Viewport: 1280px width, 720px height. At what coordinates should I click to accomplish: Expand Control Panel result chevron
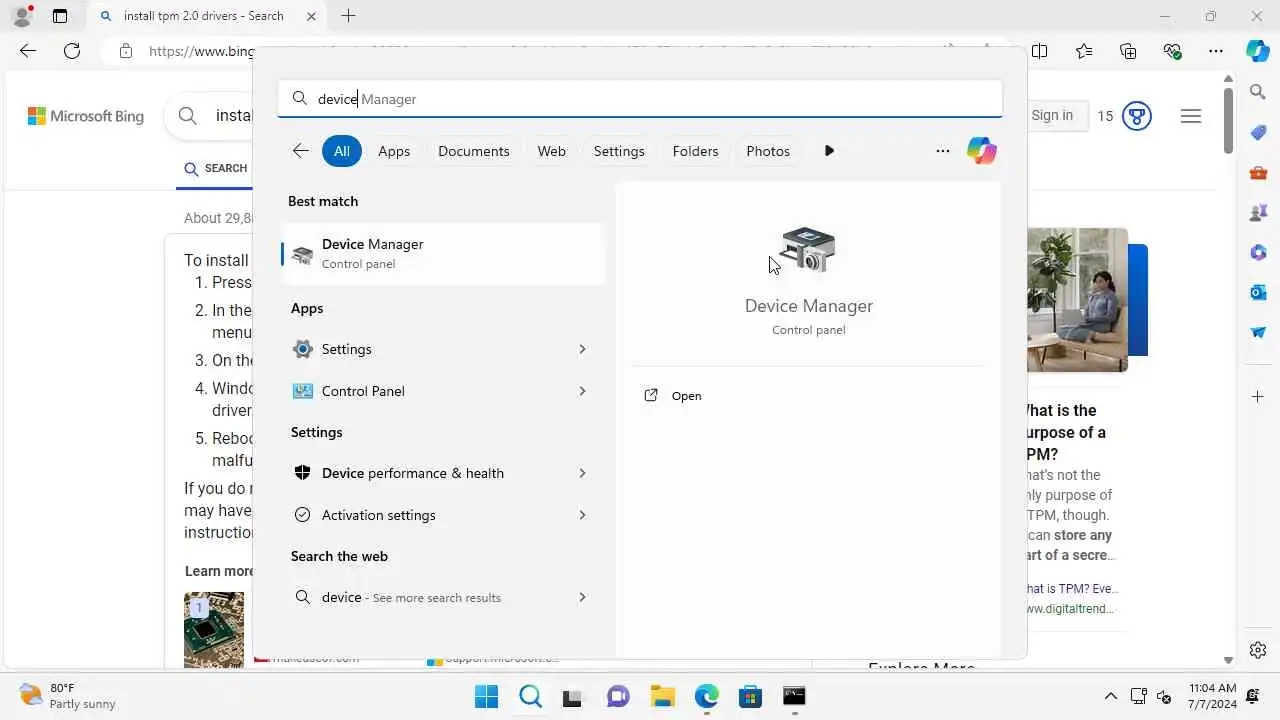[582, 391]
